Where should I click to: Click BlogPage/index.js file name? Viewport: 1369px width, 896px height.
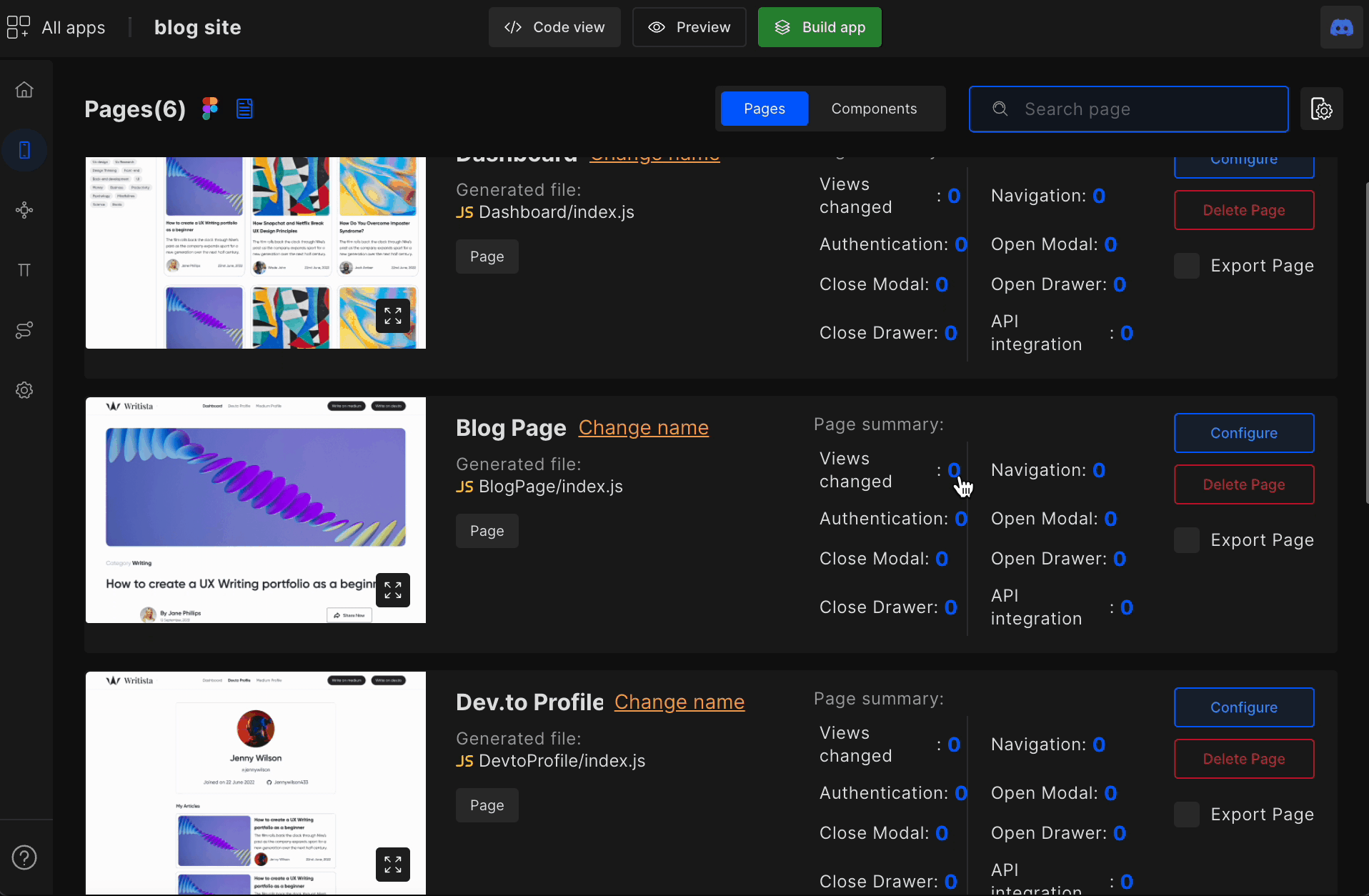pos(551,487)
